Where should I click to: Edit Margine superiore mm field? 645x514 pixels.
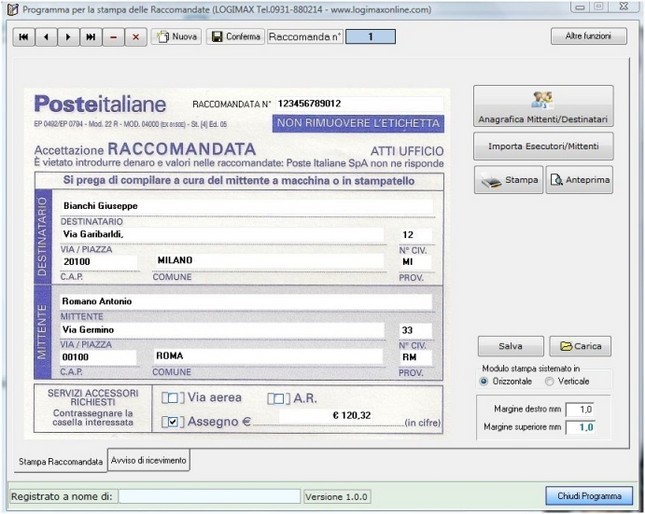click(x=580, y=427)
